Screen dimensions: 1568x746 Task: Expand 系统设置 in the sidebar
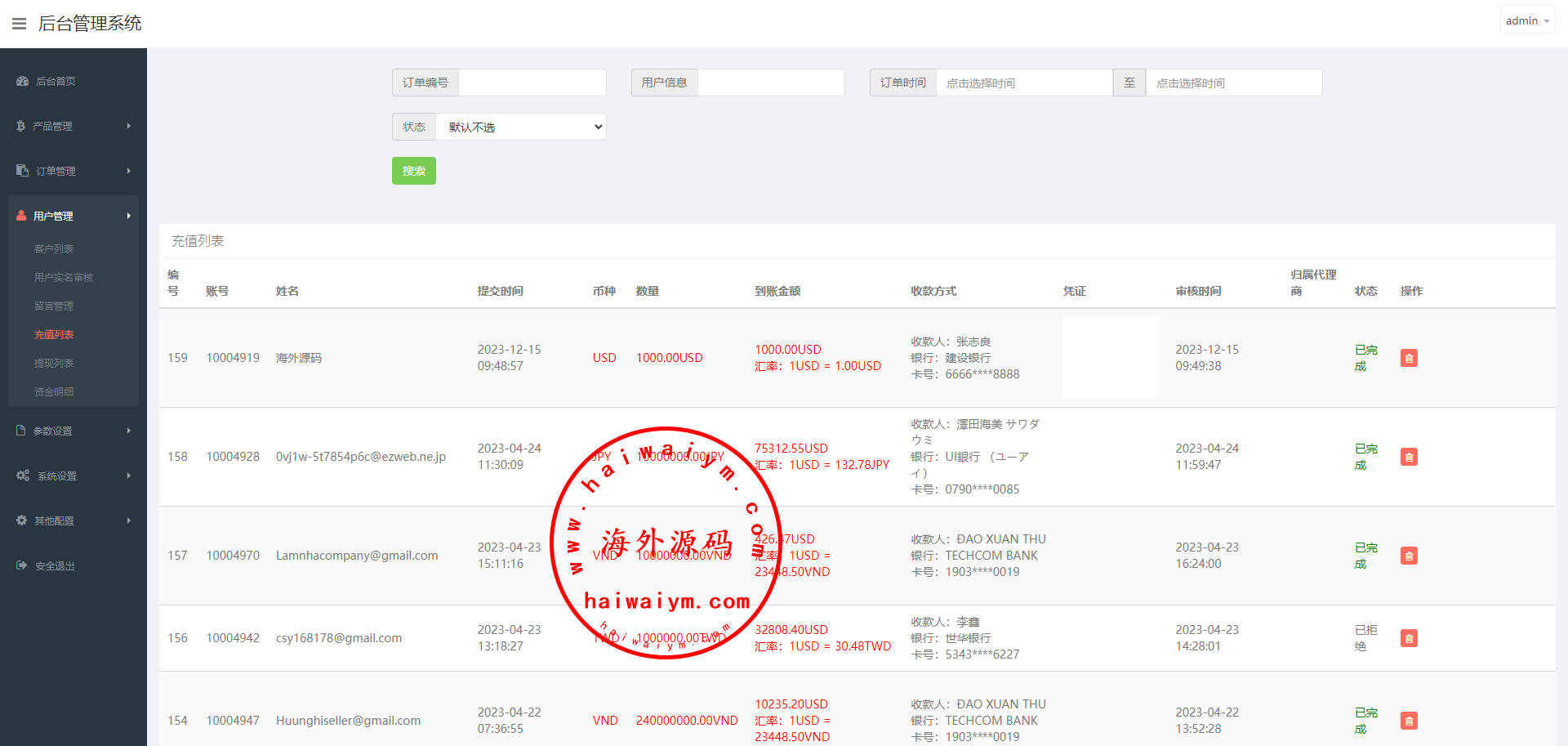coord(73,476)
